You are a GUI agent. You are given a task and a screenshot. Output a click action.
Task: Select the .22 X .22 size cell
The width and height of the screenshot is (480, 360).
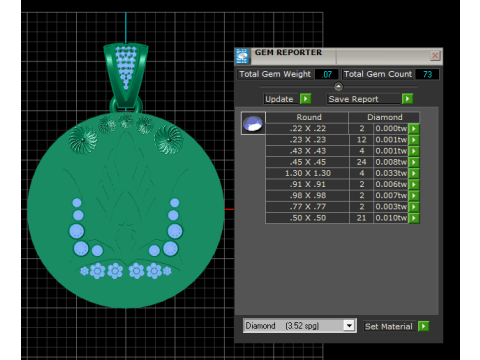tap(308, 129)
